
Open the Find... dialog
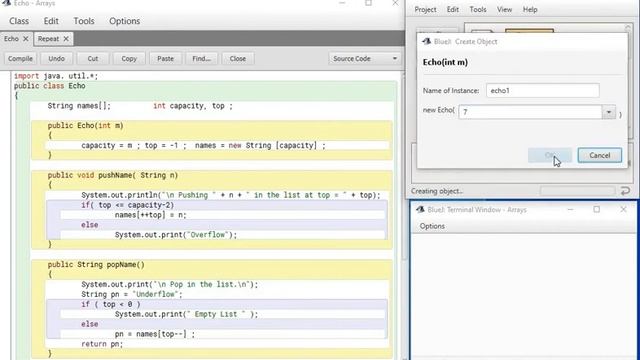pyautogui.click(x=201, y=59)
